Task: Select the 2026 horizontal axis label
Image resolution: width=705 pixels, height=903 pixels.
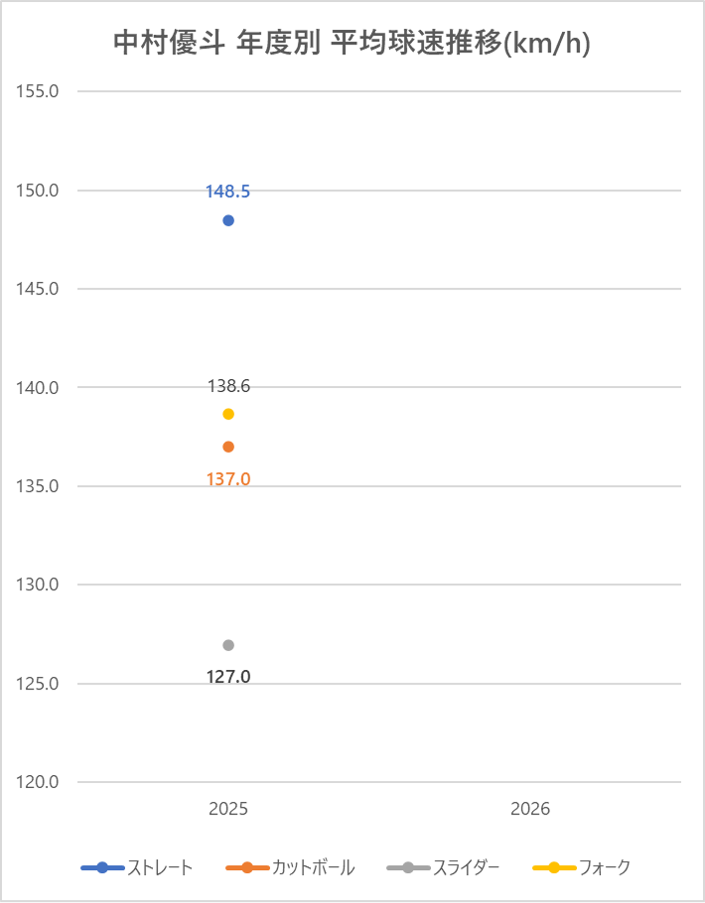Action: tap(530, 809)
